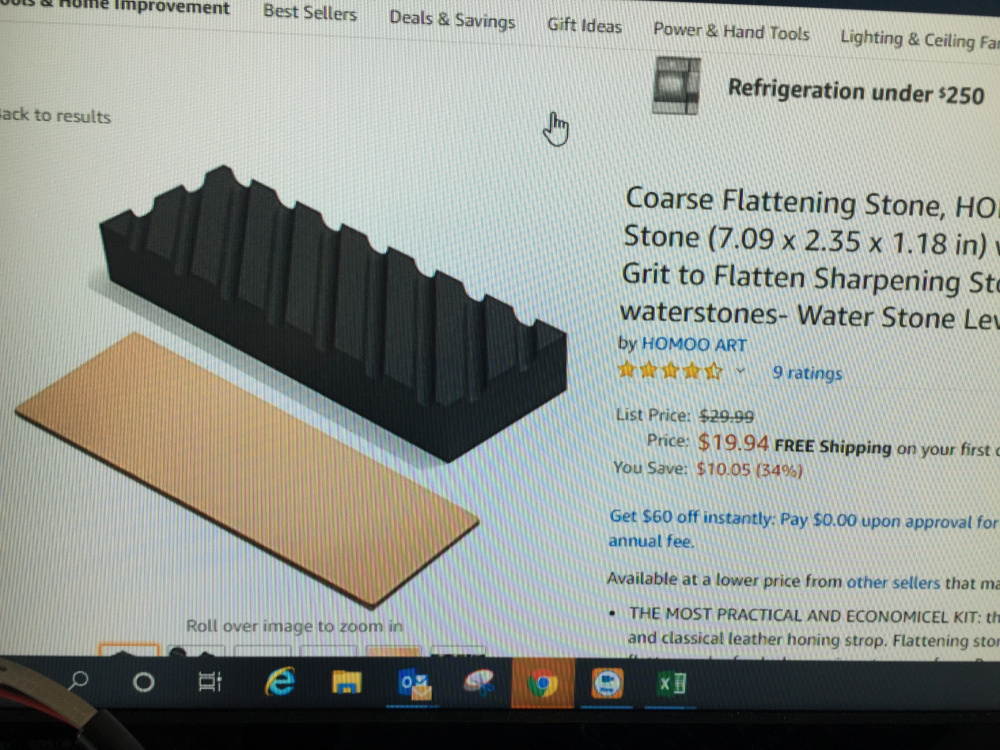The height and width of the screenshot is (750, 1000).
Task: Open the video meeting app taskbar icon
Action: pyautogui.click(x=607, y=684)
